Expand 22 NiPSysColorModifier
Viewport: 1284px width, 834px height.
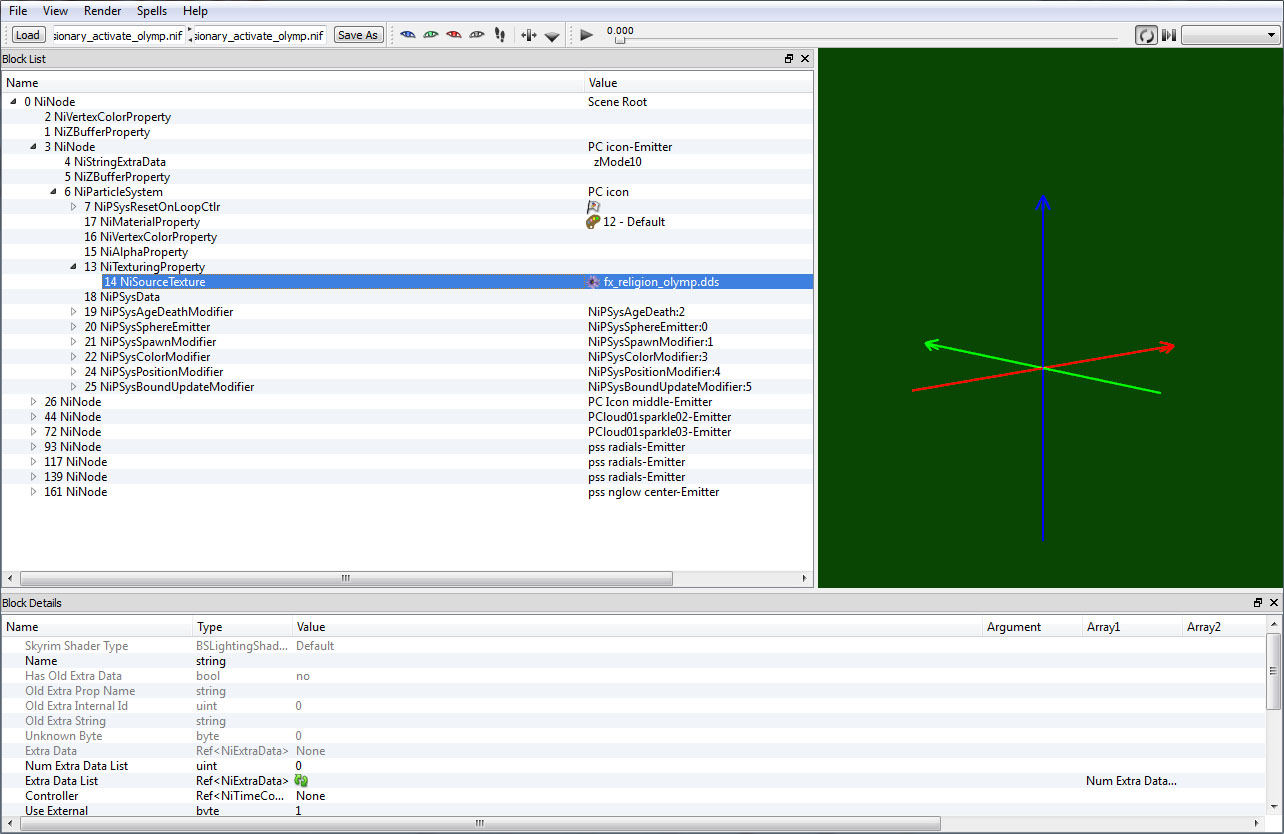(x=73, y=357)
